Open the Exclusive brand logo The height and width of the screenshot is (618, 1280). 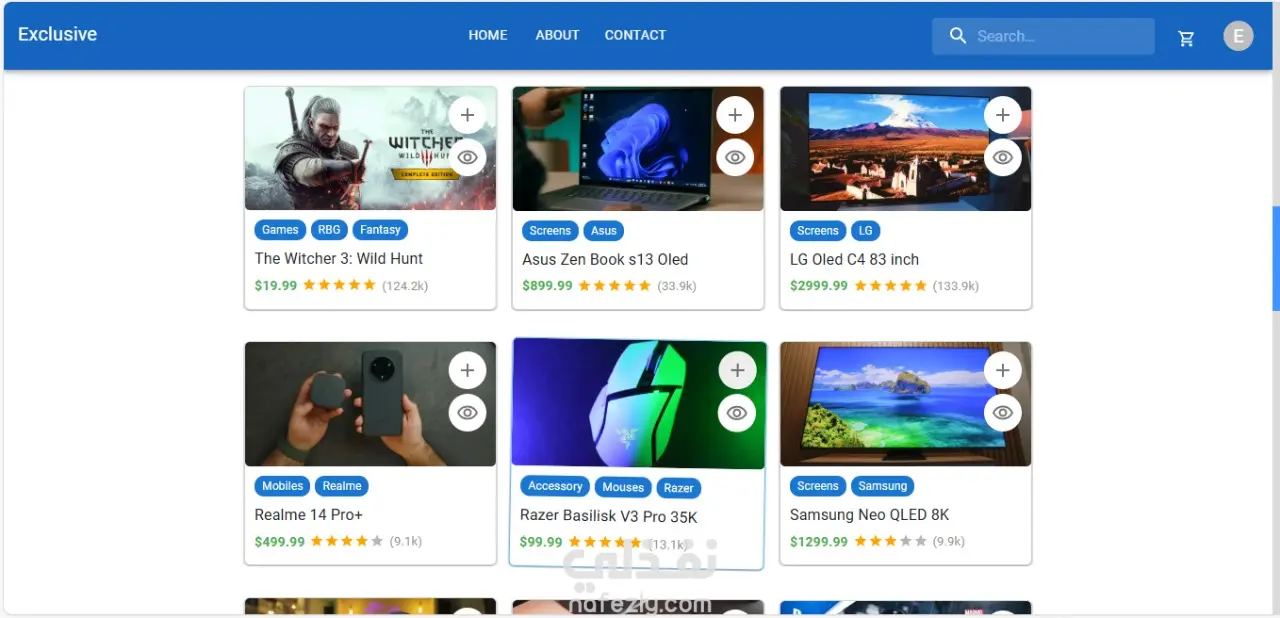[57, 34]
